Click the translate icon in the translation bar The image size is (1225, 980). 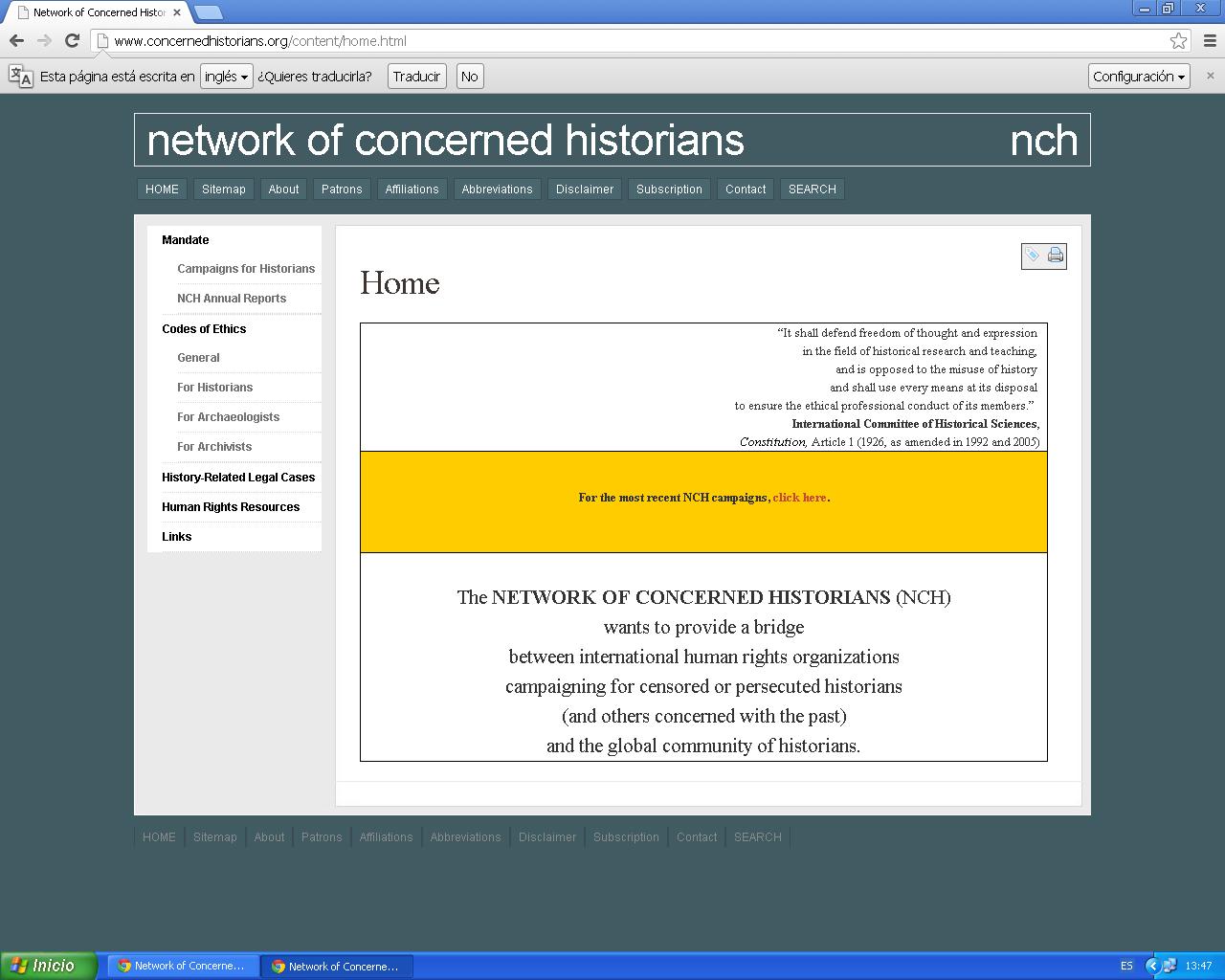(x=20, y=77)
